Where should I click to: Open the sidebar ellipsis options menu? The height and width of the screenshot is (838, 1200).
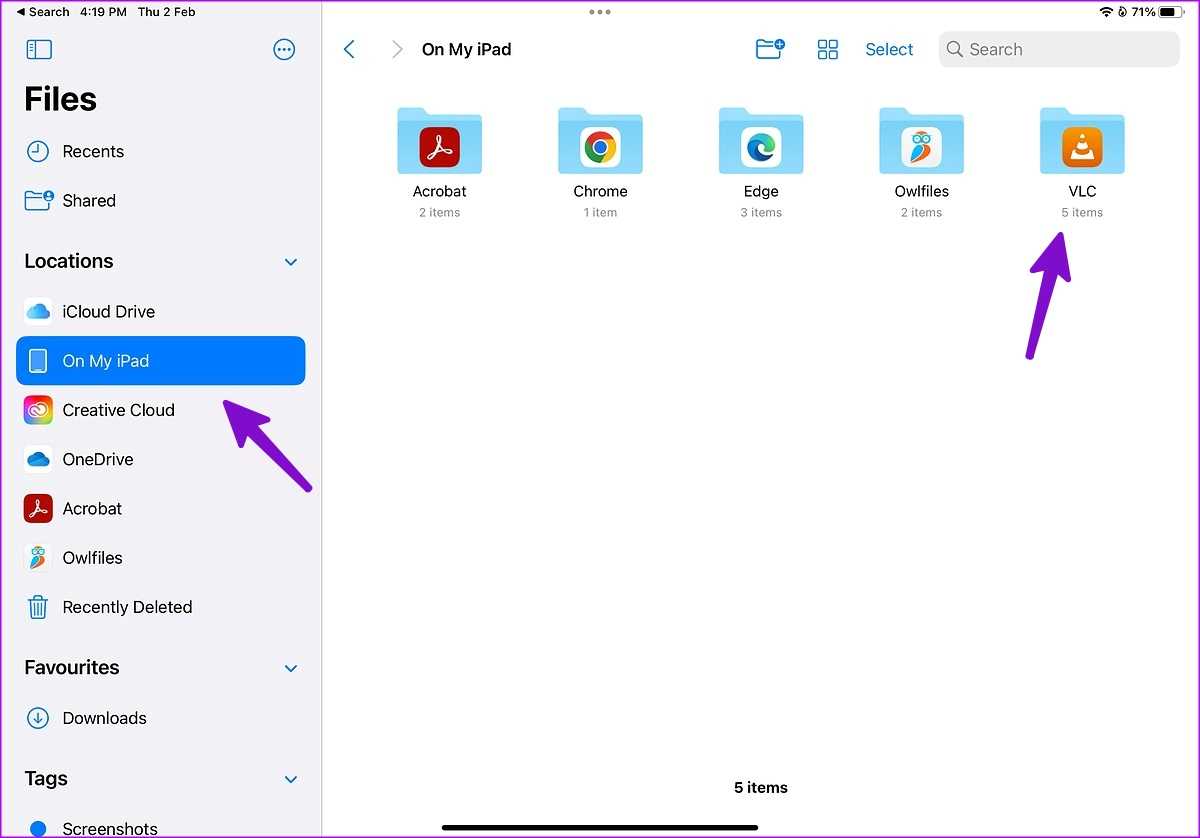pyautogui.click(x=284, y=50)
